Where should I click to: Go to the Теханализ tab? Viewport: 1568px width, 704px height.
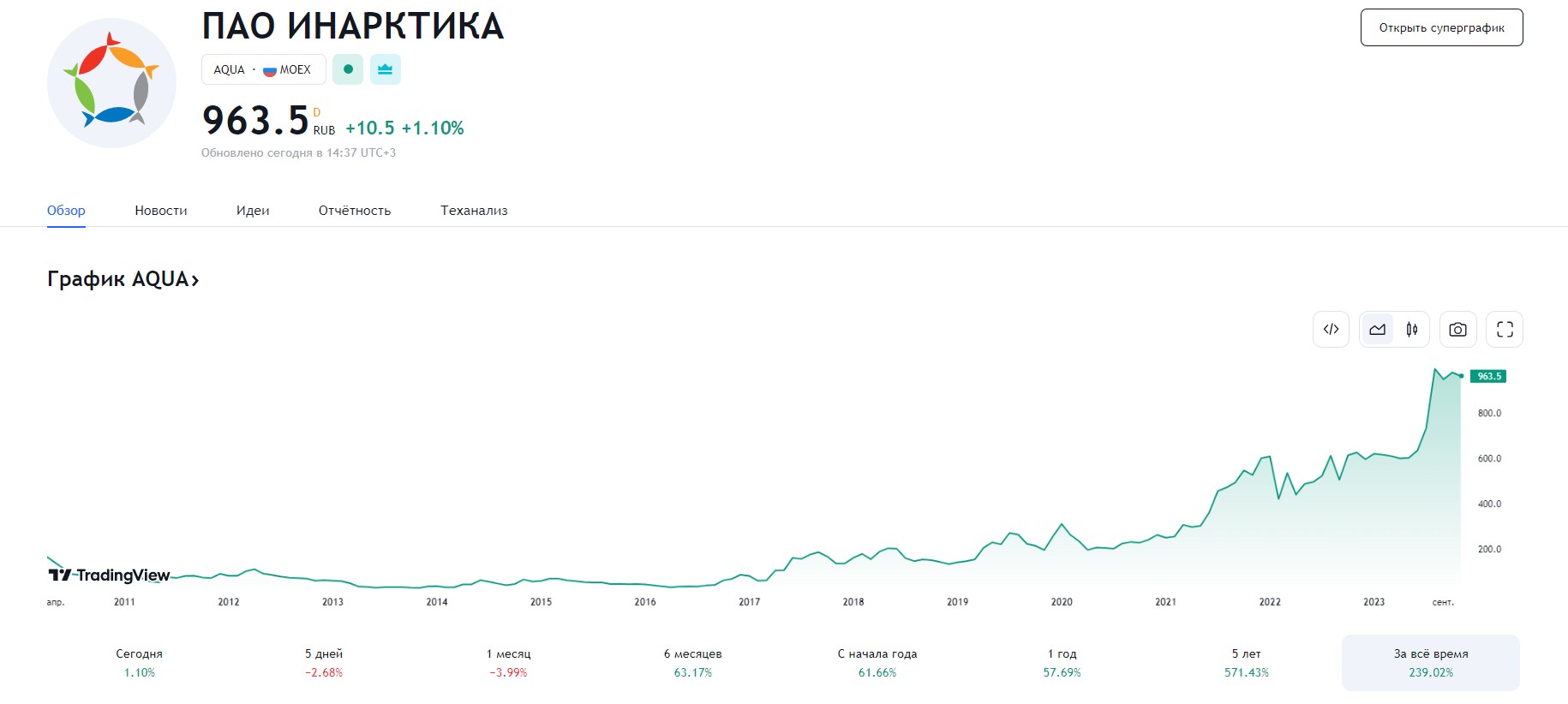click(x=474, y=211)
